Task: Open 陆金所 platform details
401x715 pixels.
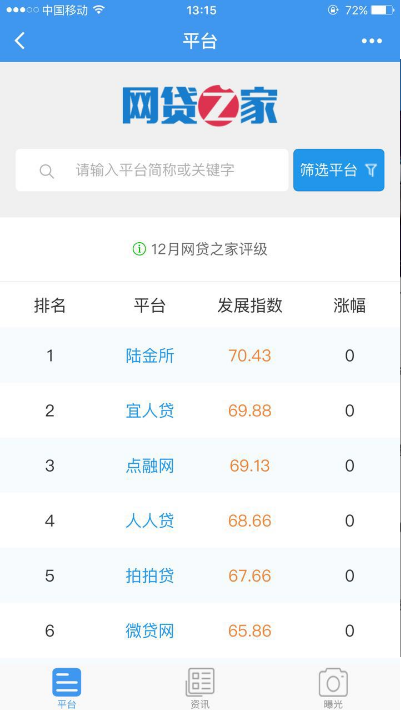Action: tap(150, 356)
